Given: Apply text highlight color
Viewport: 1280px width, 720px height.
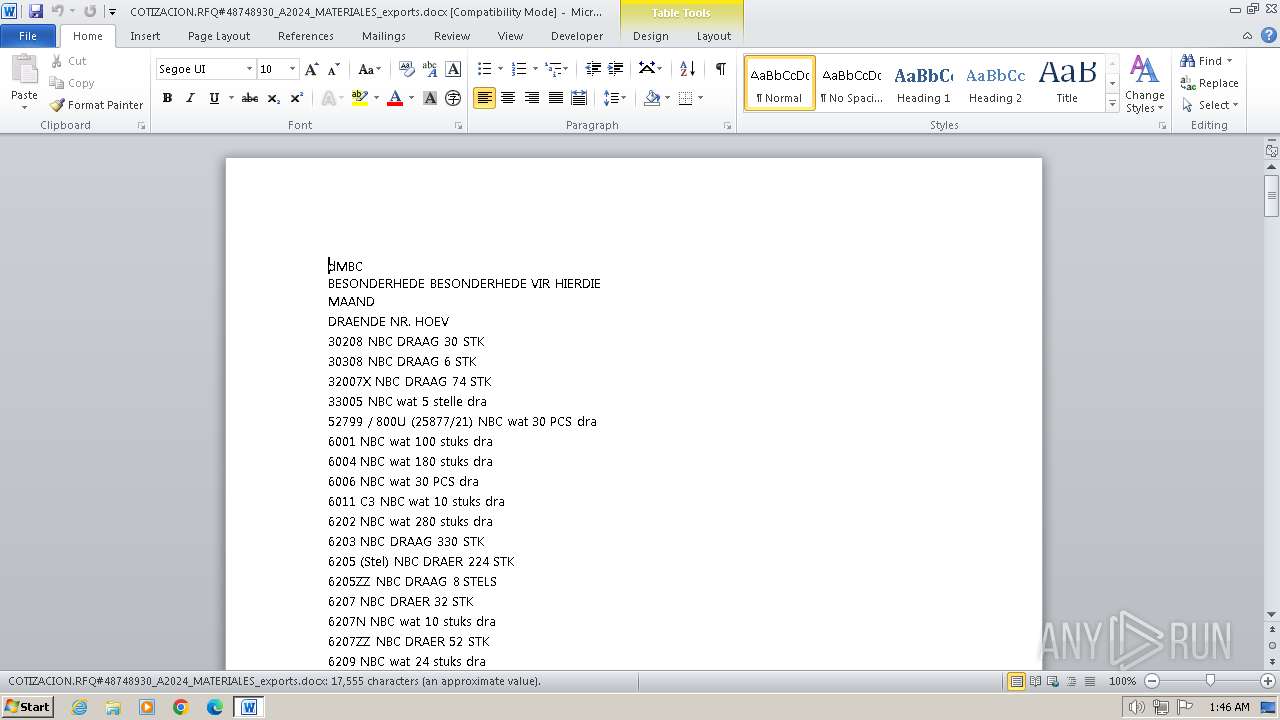Looking at the screenshot, I should point(360,98).
